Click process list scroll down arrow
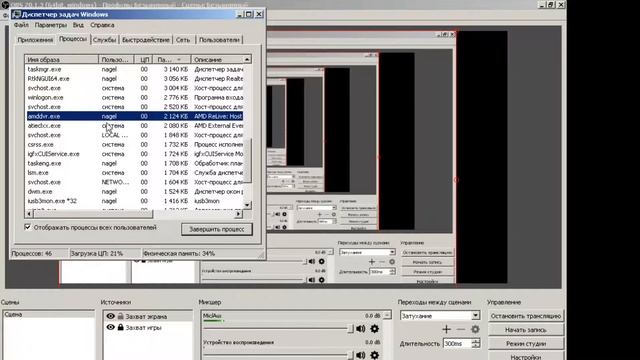This screenshot has height=360, width=640. [247, 205]
